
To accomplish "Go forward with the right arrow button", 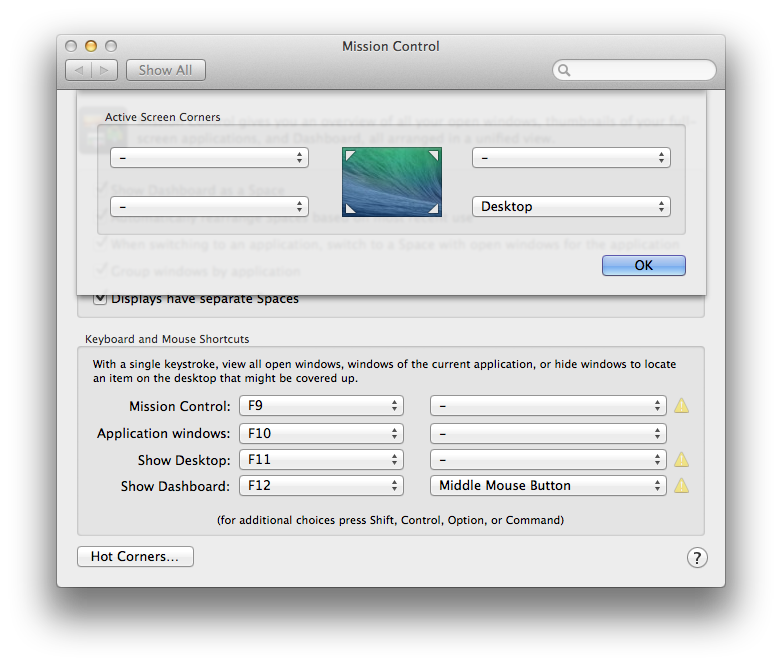I will 106,70.
